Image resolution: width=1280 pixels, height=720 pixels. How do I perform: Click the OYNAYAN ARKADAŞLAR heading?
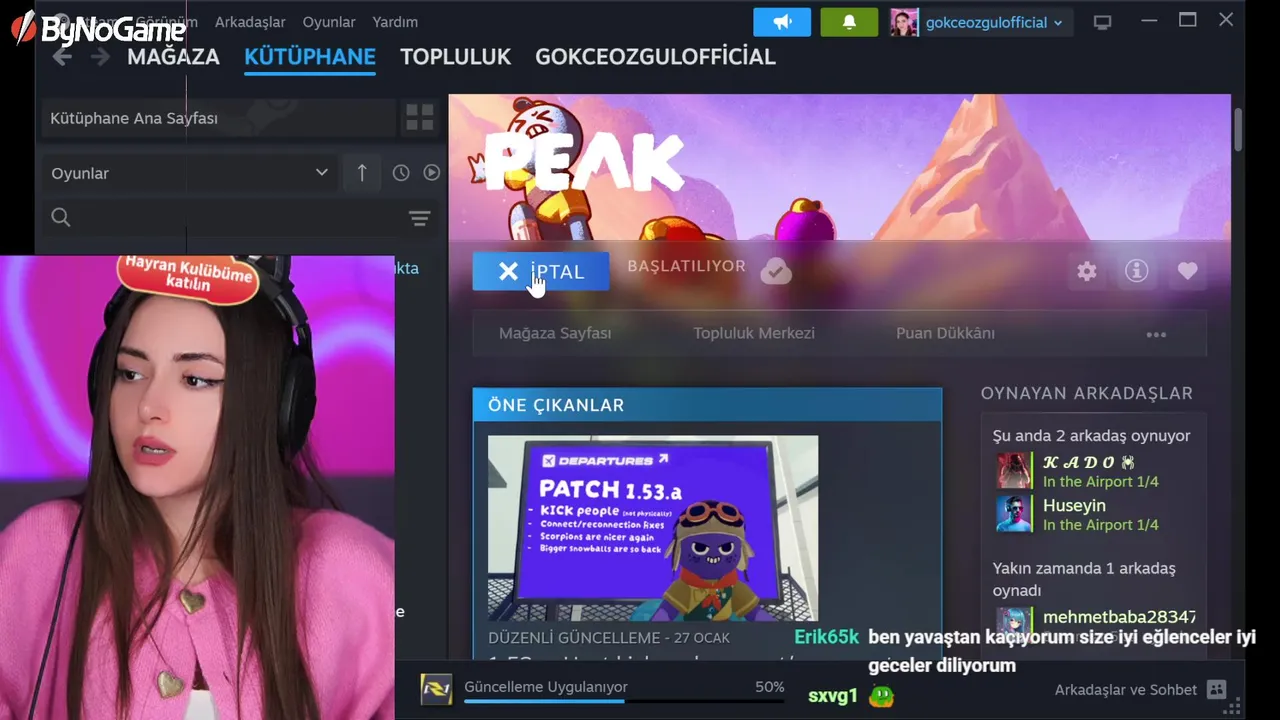point(1087,393)
